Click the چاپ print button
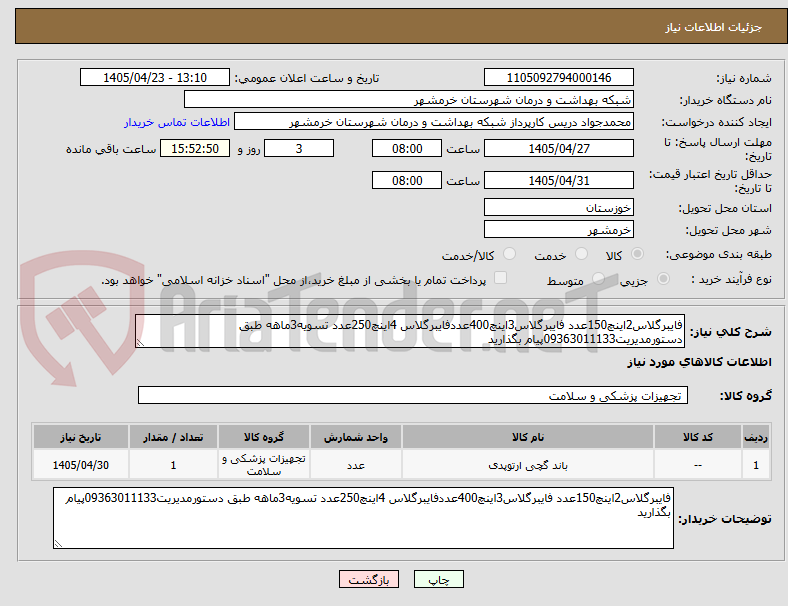Viewport: 788px width, 606px height. [439, 580]
